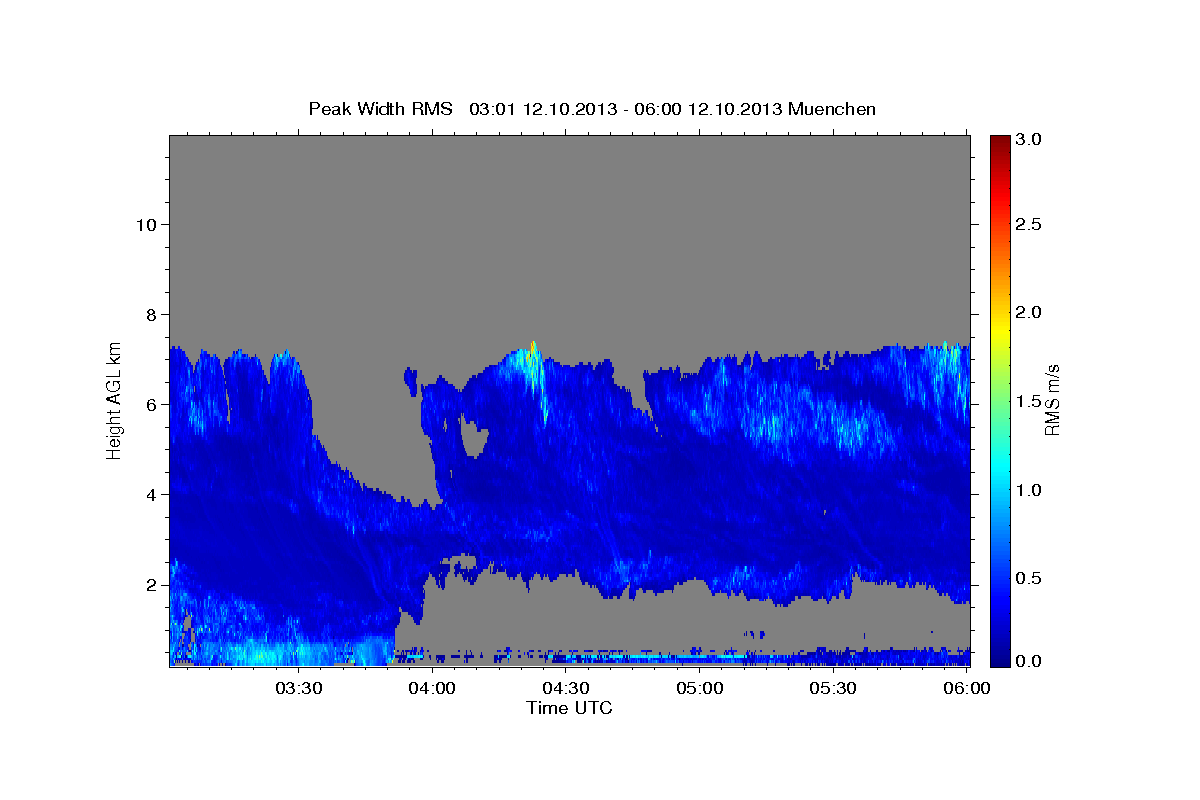
Task: Click the colorbar value 0.0
Action: tap(1030, 662)
